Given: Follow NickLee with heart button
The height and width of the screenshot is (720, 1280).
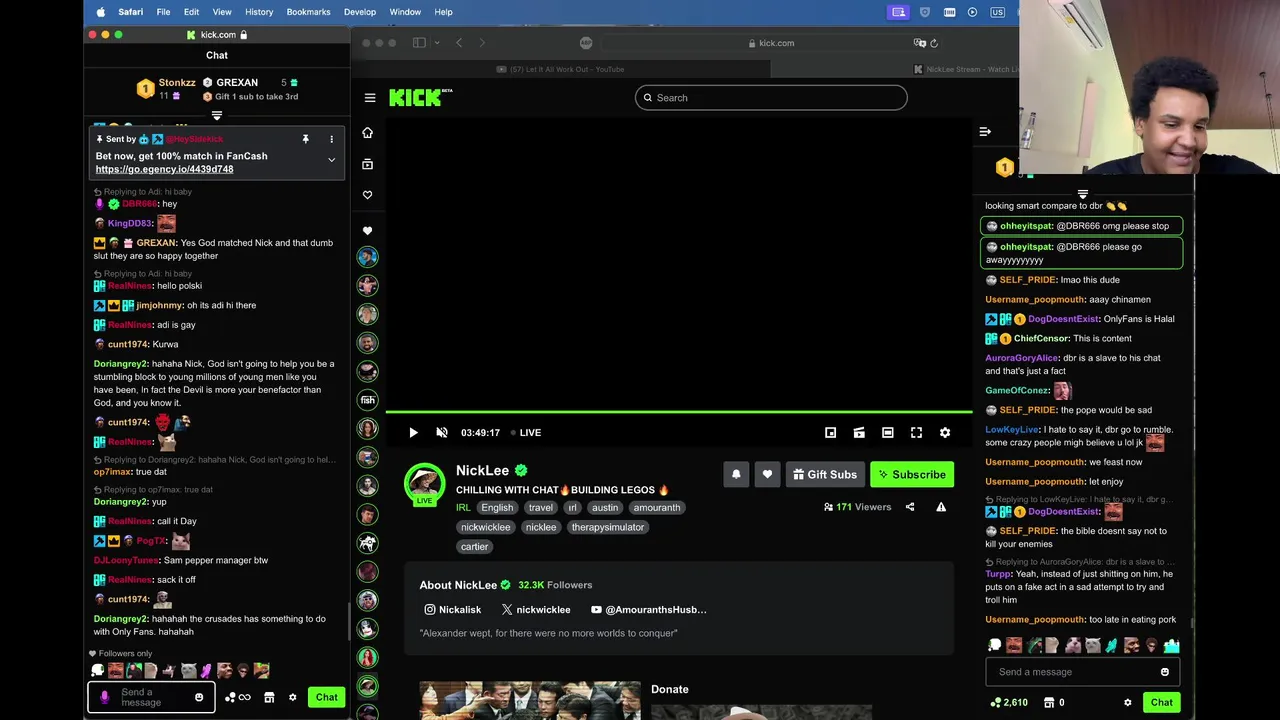Looking at the screenshot, I should pyautogui.click(x=767, y=475).
